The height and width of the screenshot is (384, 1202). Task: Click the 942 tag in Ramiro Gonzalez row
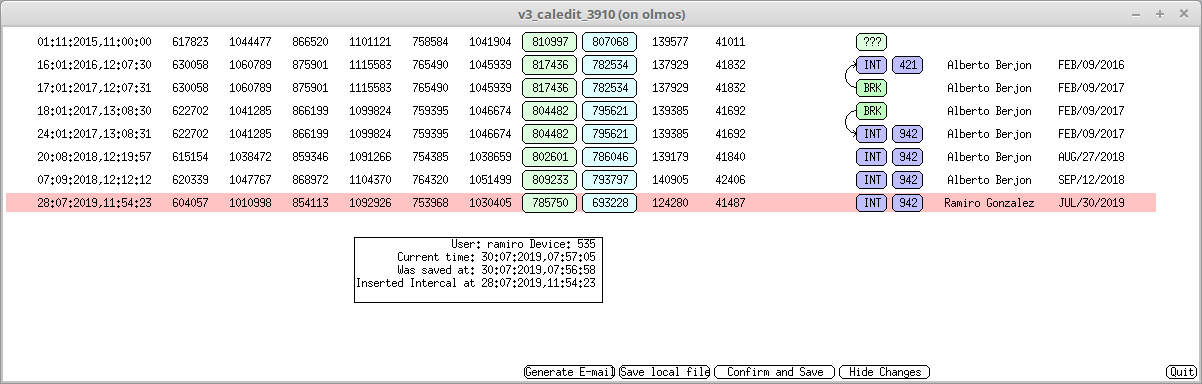click(907, 203)
